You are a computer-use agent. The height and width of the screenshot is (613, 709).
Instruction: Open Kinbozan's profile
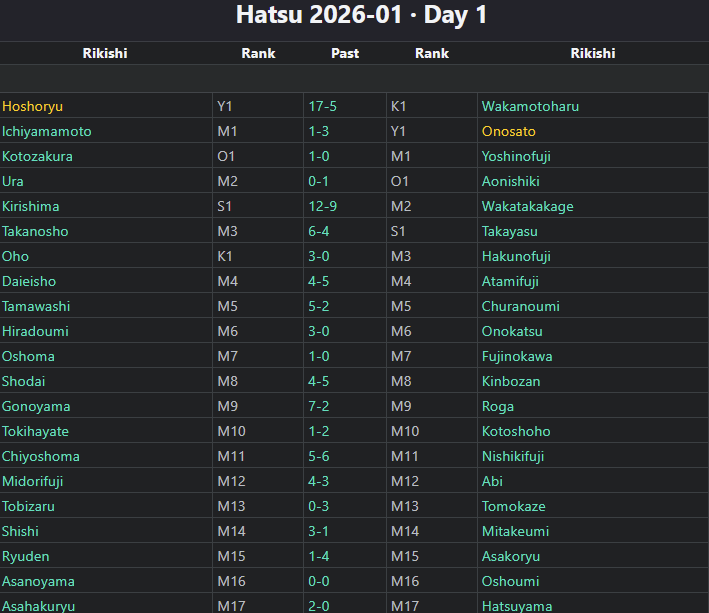(511, 382)
